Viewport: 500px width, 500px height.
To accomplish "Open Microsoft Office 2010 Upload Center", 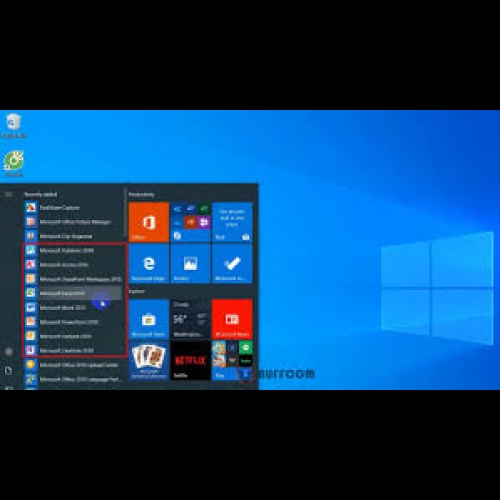I will point(73,365).
